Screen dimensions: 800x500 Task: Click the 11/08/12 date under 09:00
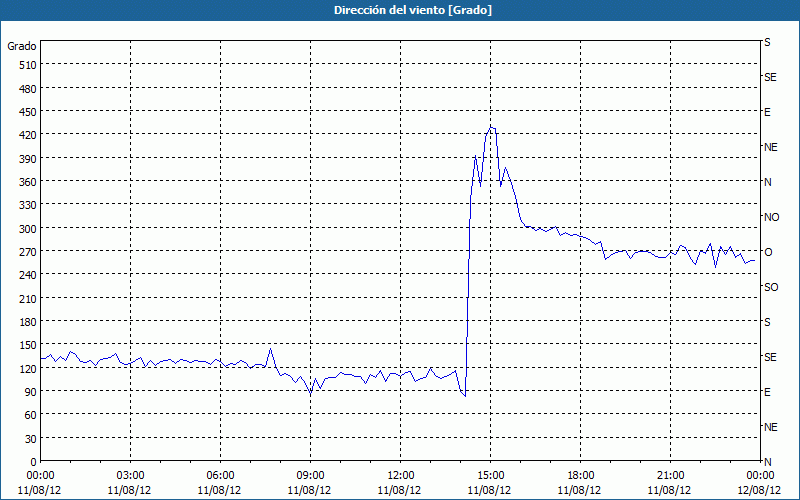tap(309, 490)
